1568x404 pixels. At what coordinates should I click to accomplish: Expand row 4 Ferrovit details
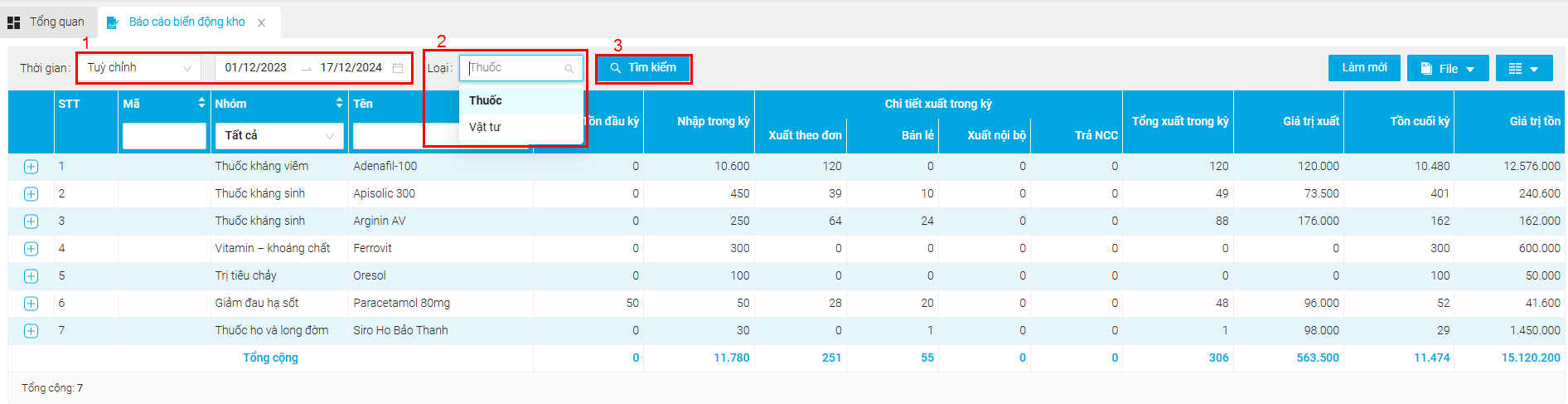tap(31, 249)
